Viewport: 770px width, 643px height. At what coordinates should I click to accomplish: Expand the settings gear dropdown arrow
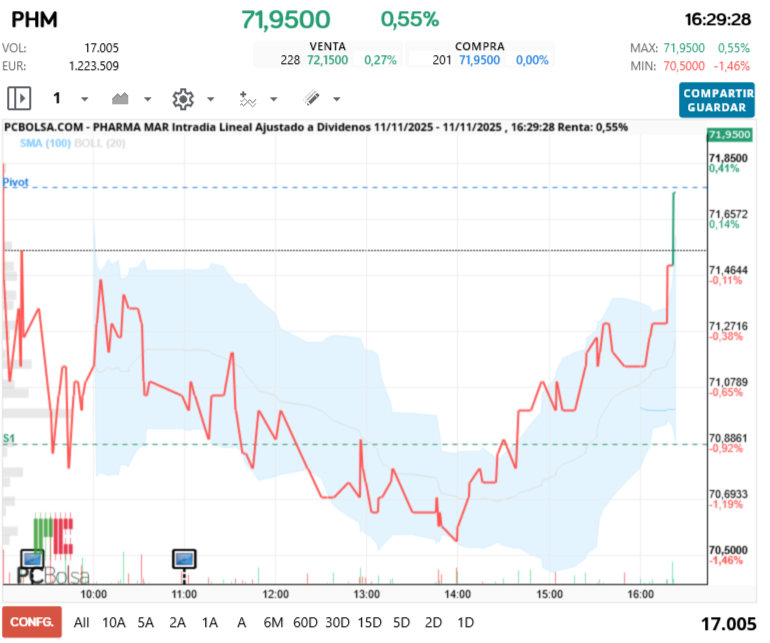coord(211,99)
